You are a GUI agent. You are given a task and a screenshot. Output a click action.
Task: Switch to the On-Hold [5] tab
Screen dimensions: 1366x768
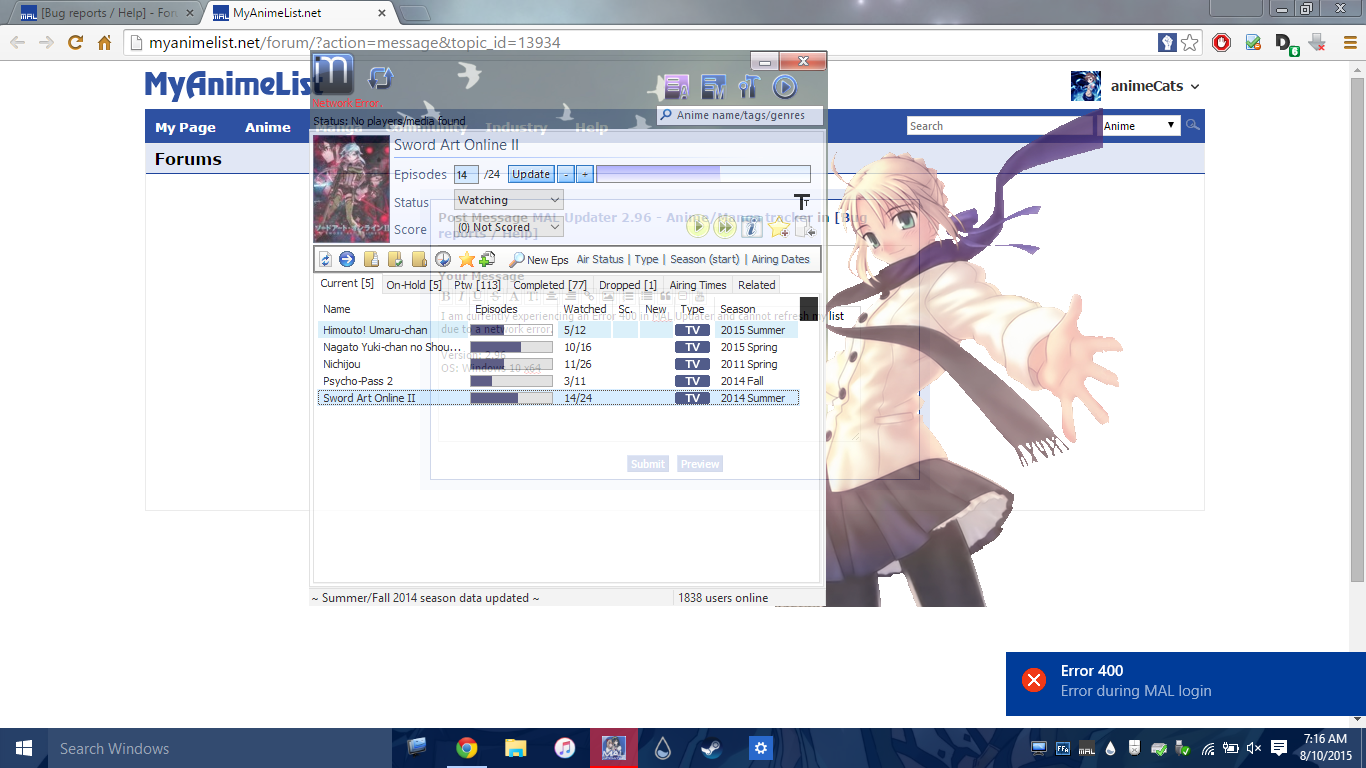[413, 285]
